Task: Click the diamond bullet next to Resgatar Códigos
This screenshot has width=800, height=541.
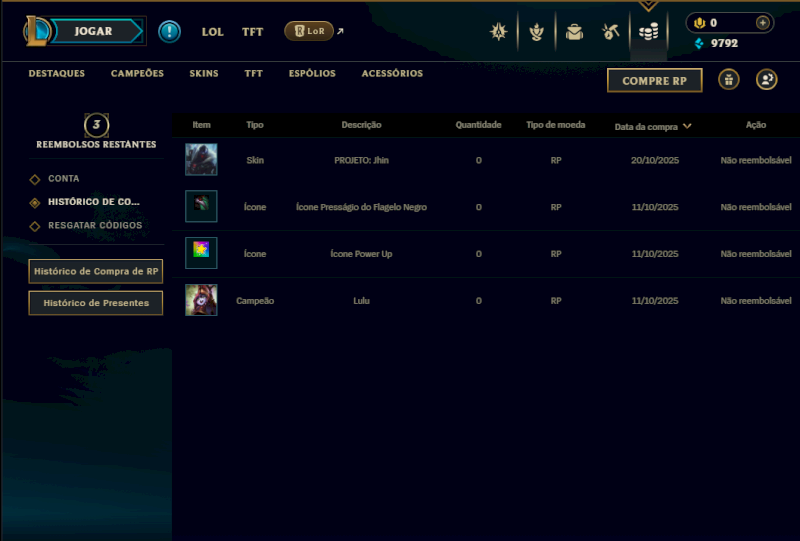Action: tap(35, 226)
